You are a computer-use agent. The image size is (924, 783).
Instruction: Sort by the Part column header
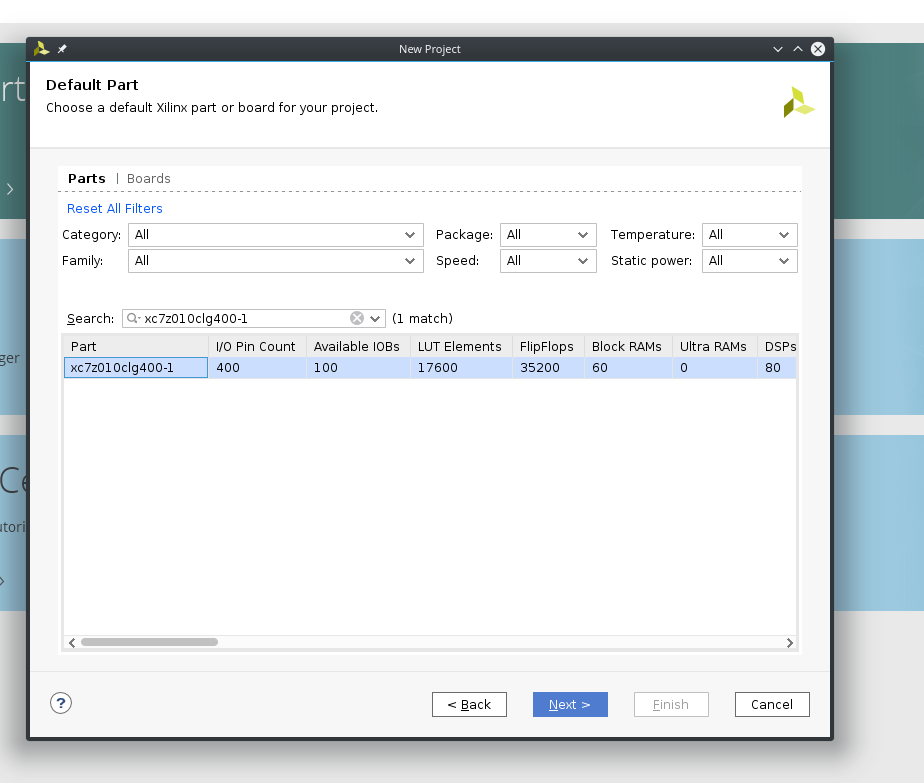[x=136, y=346]
